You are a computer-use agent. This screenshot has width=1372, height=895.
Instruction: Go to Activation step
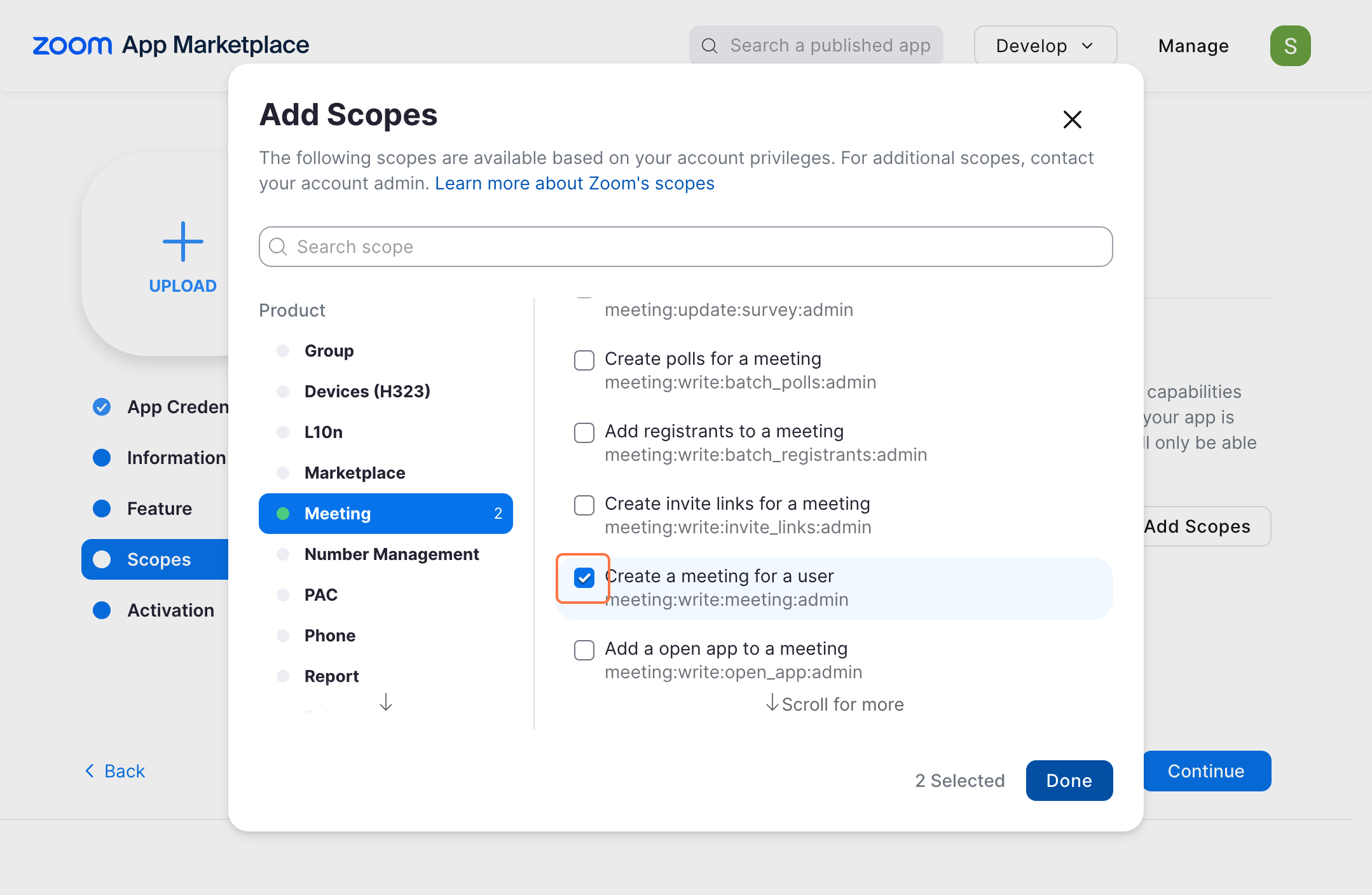point(153,610)
